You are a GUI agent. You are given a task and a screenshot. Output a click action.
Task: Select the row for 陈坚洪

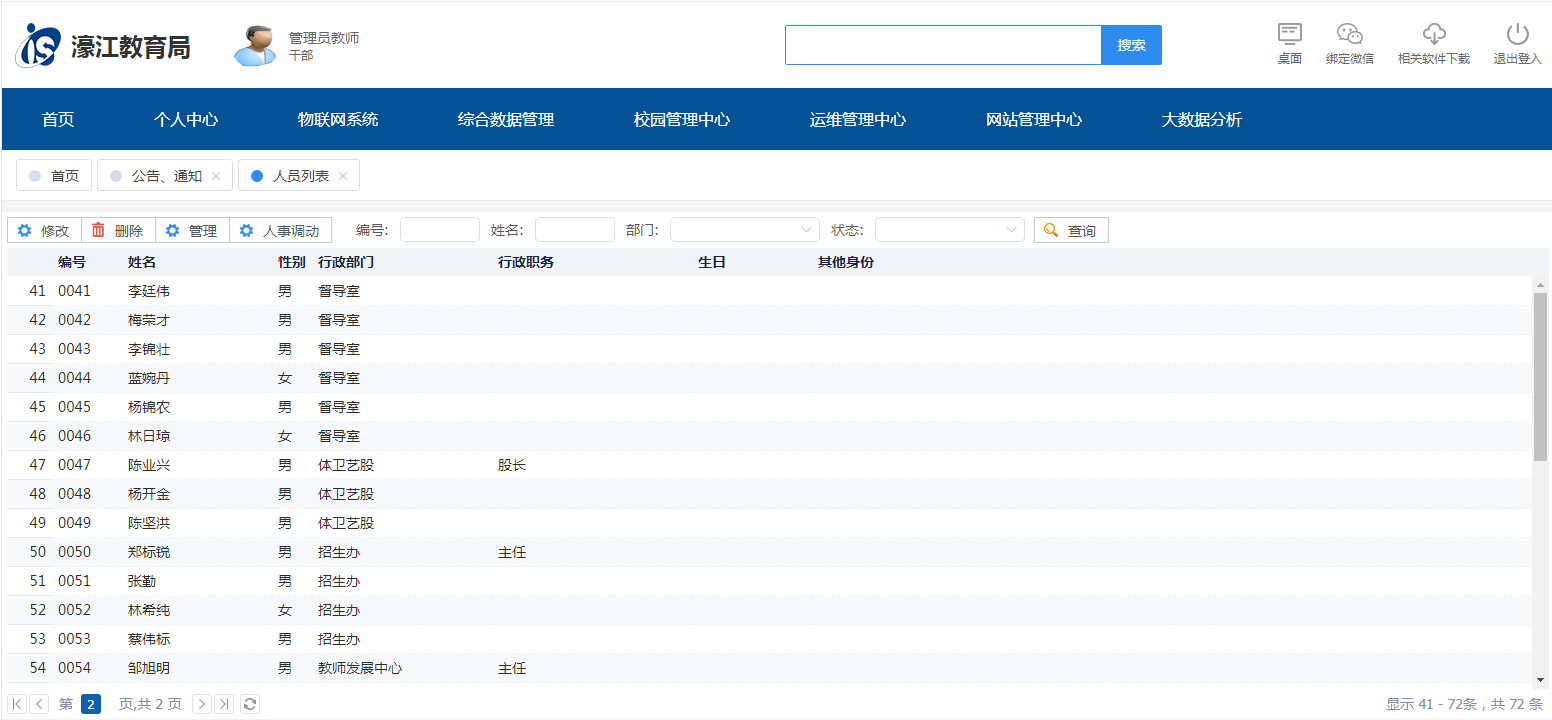point(770,523)
